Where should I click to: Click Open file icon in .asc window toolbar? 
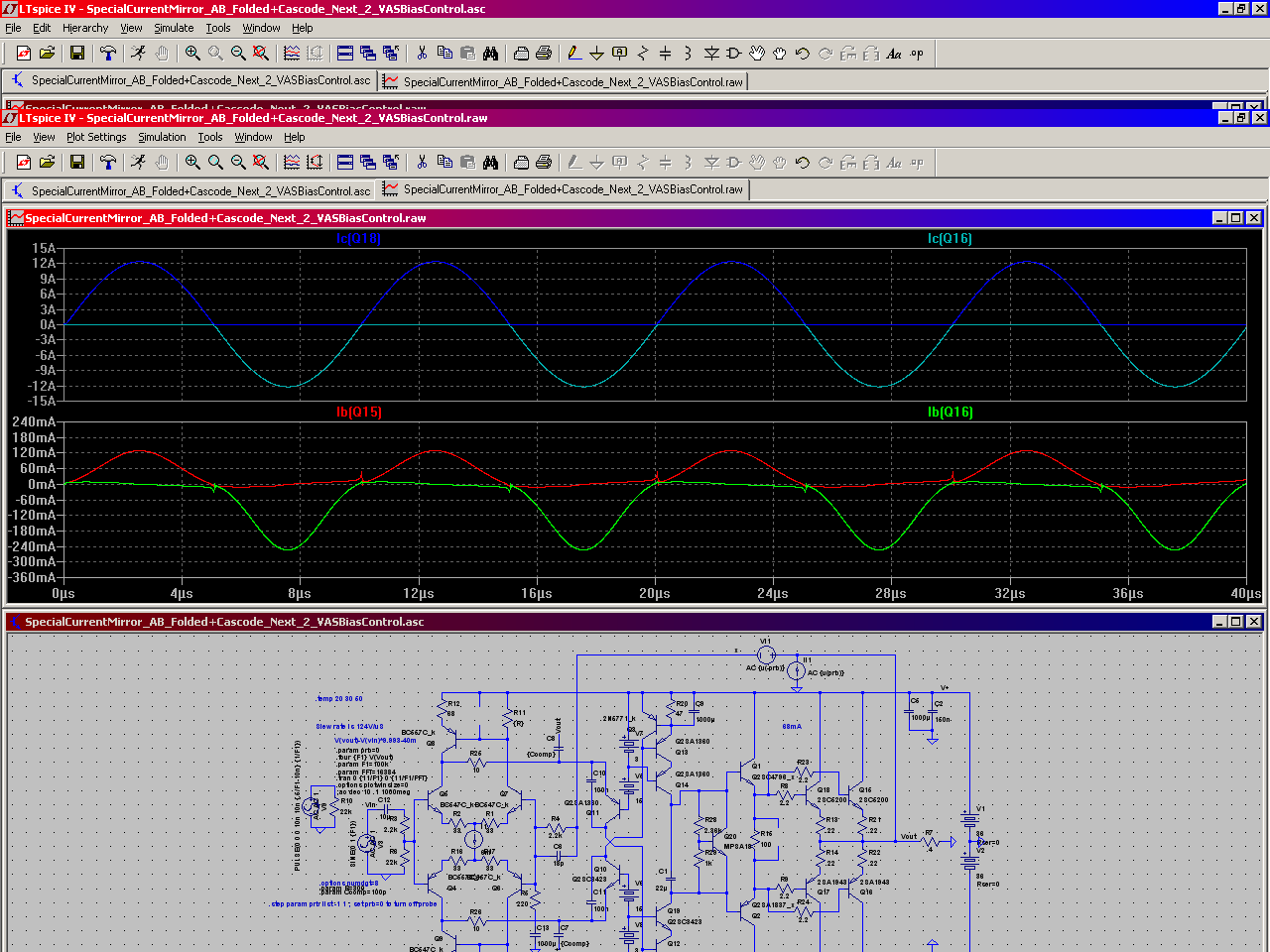tap(47, 54)
